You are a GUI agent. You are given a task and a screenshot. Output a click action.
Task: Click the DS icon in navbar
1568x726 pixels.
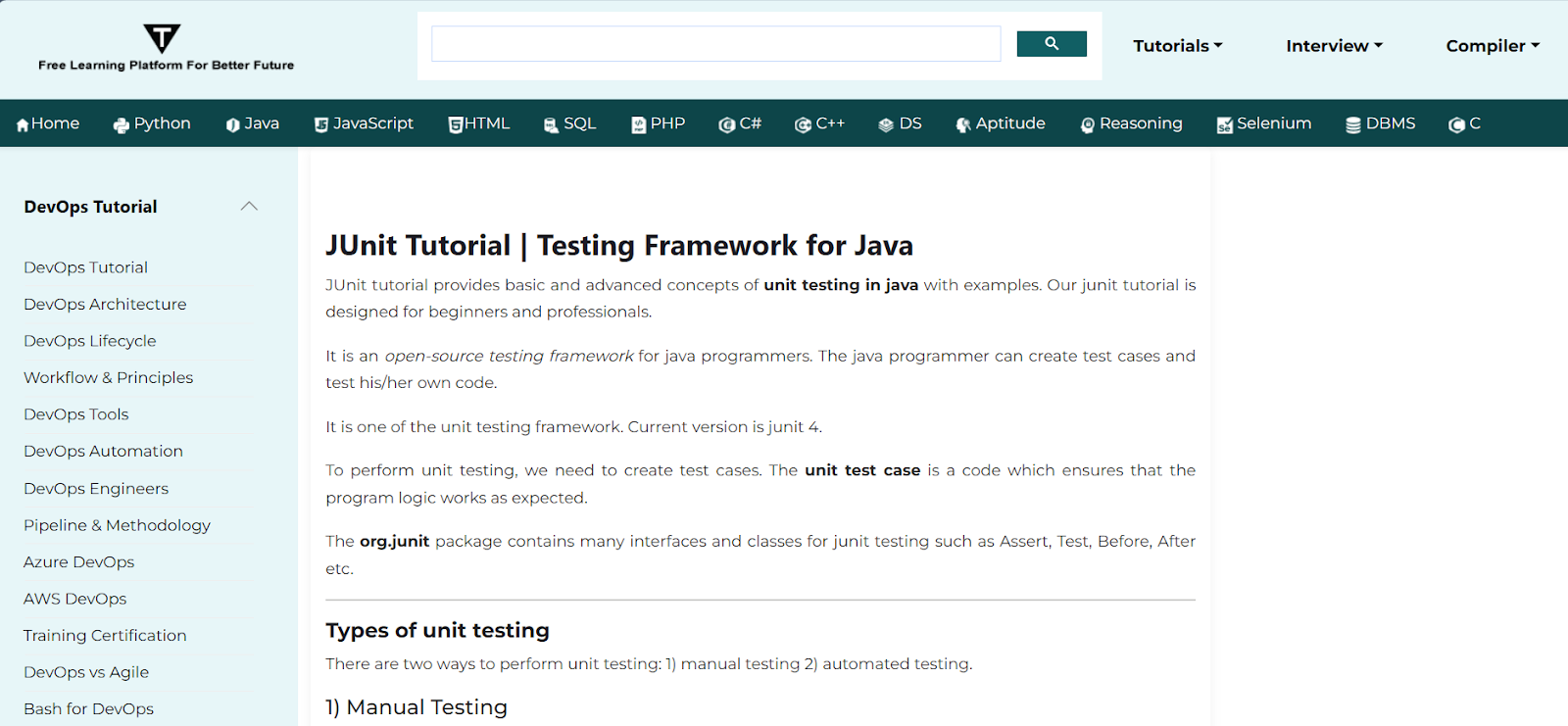coord(886,125)
